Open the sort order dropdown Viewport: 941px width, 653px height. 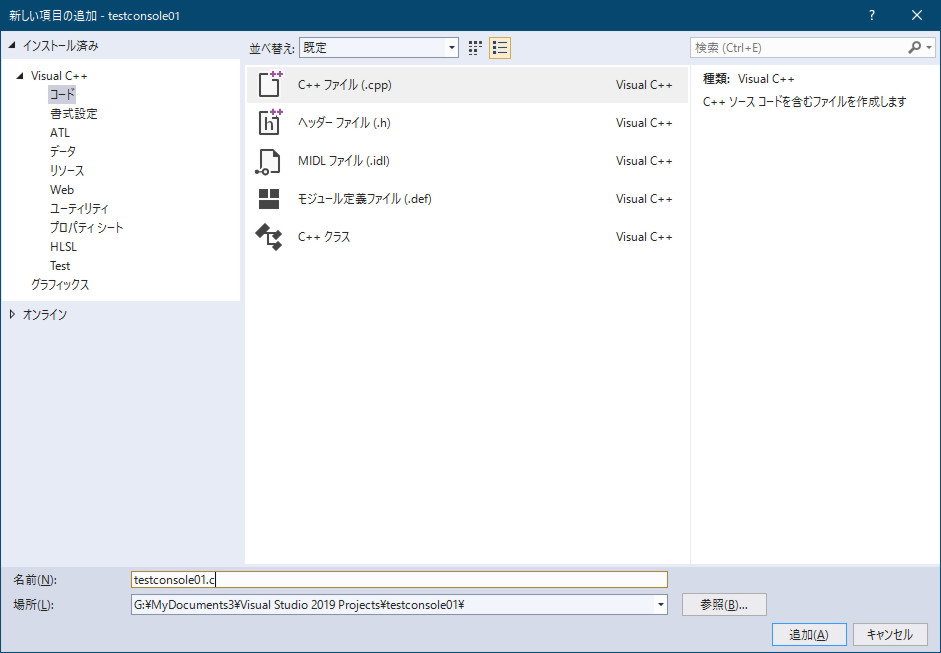451,48
